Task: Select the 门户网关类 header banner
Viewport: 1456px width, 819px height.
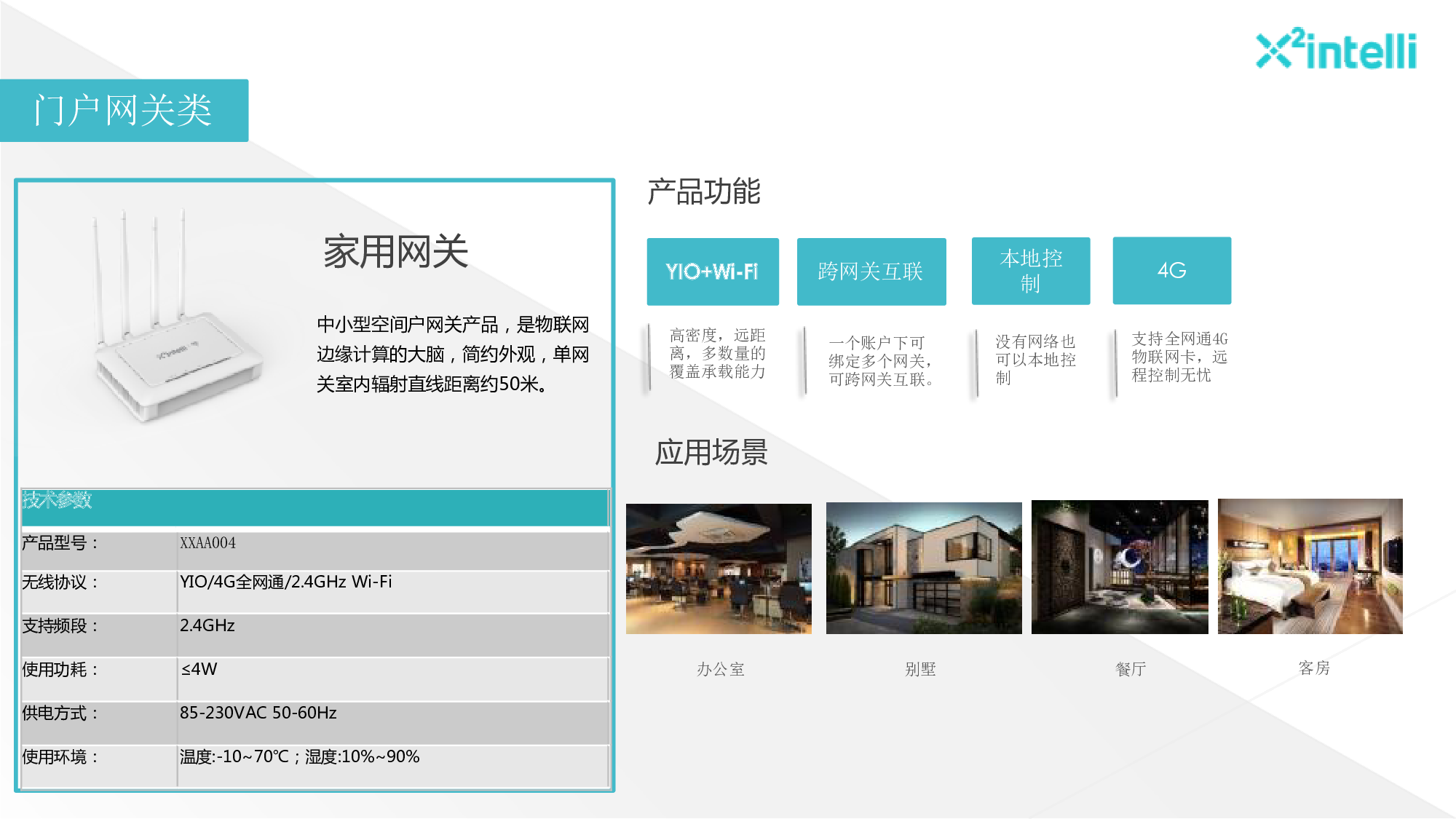Action: (124, 111)
